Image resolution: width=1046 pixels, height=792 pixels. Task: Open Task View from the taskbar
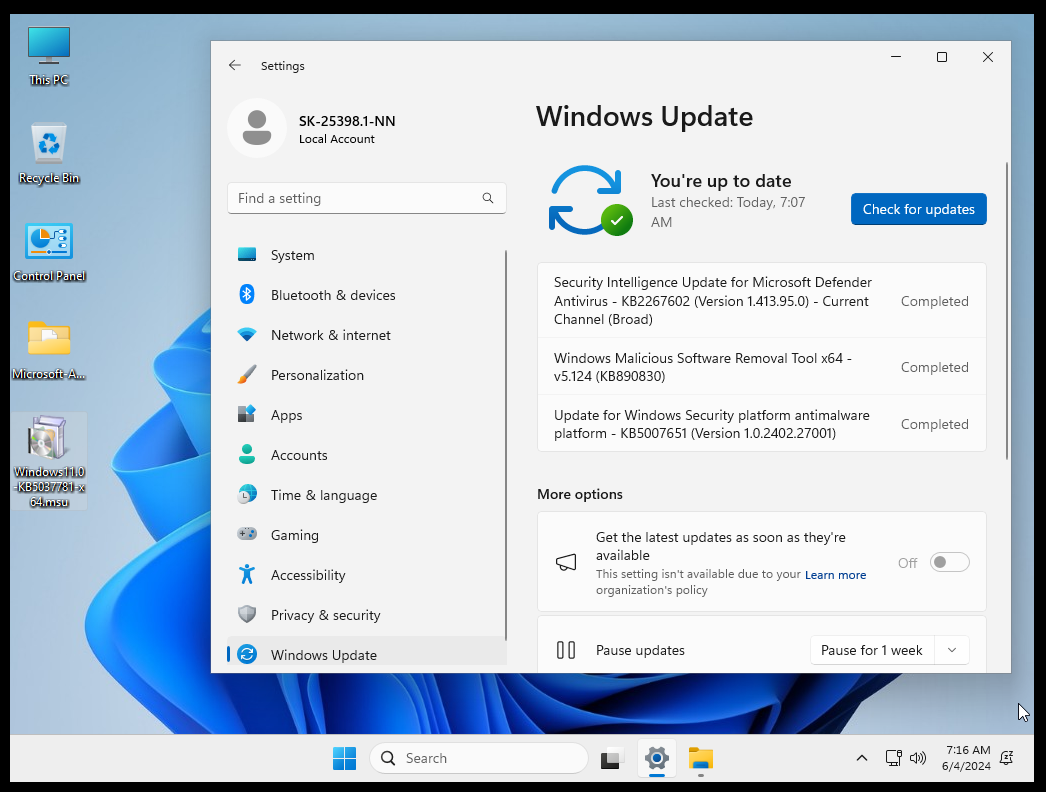pyautogui.click(x=612, y=758)
